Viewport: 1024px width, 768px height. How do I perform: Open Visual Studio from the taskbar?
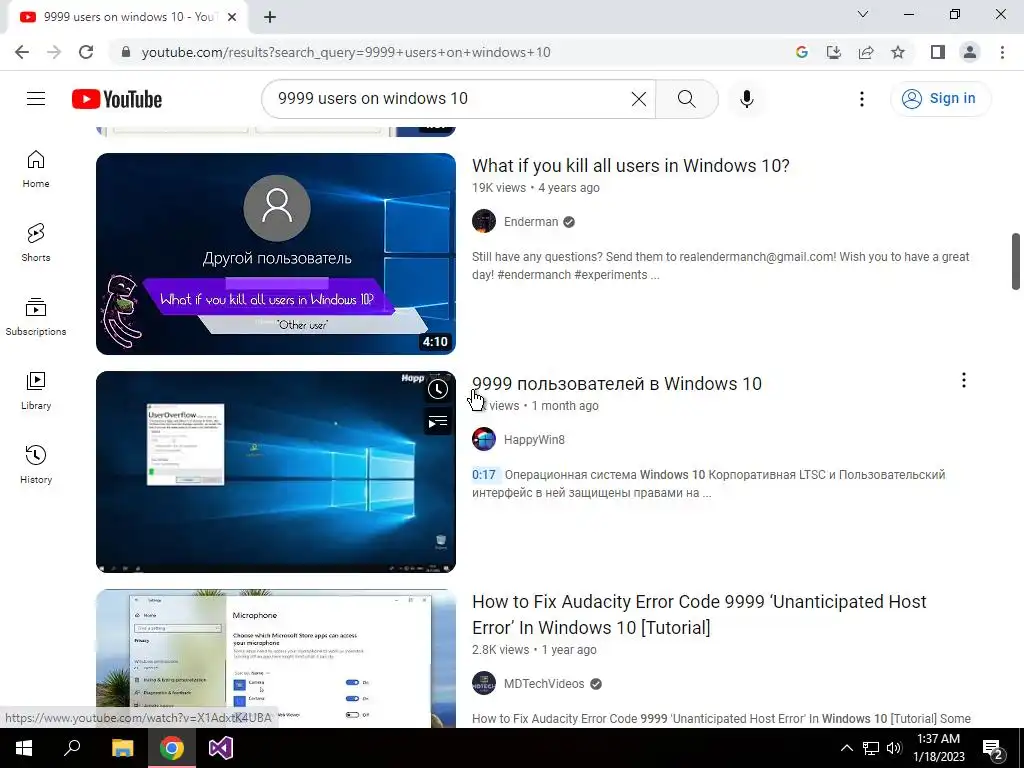point(221,748)
